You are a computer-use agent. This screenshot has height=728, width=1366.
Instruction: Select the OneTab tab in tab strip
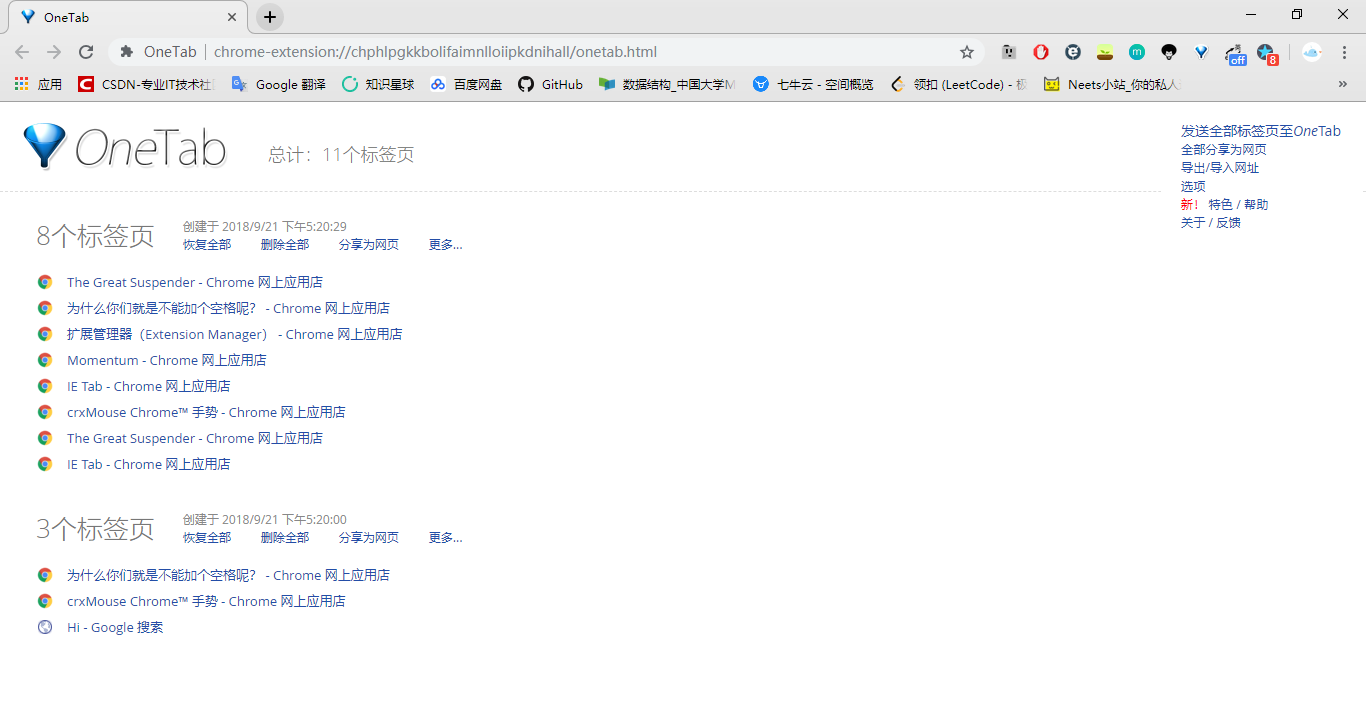pos(130,18)
